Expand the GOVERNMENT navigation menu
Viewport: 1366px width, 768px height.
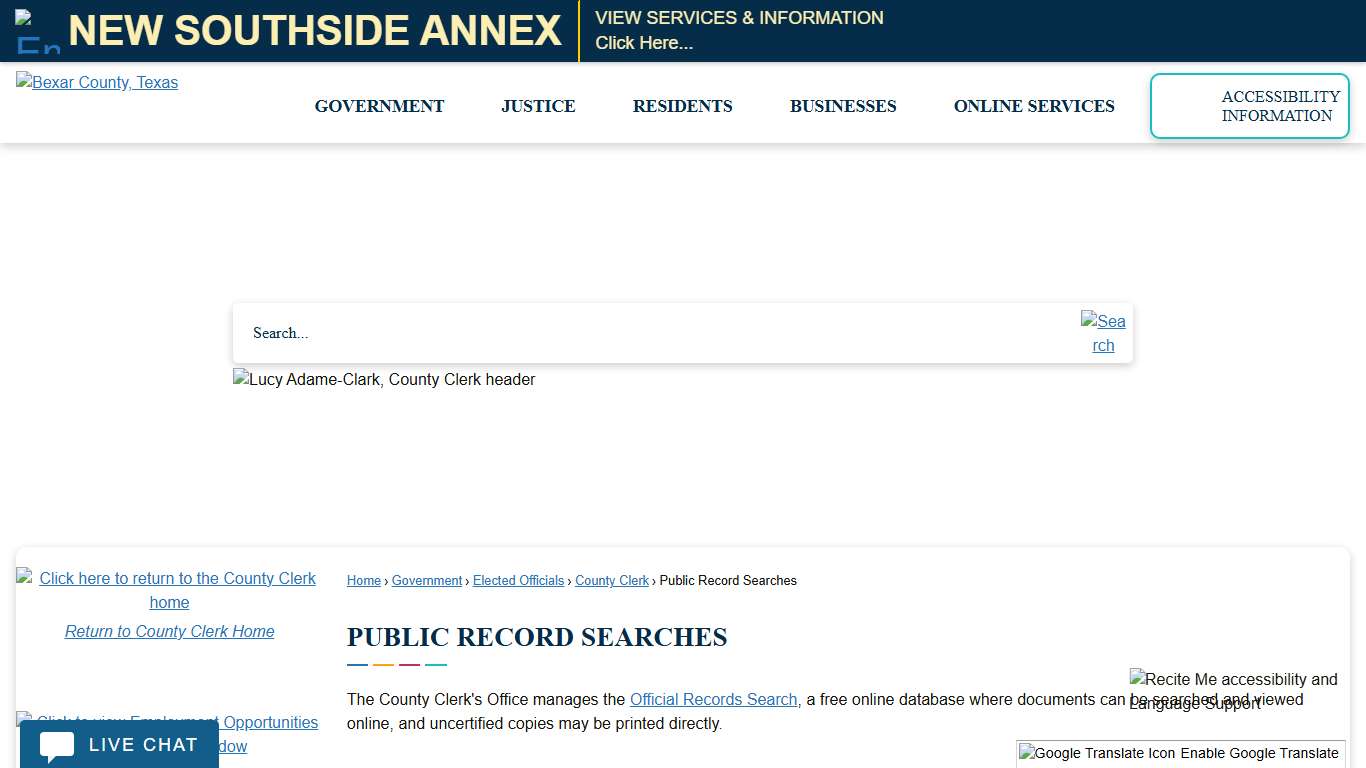tap(379, 106)
